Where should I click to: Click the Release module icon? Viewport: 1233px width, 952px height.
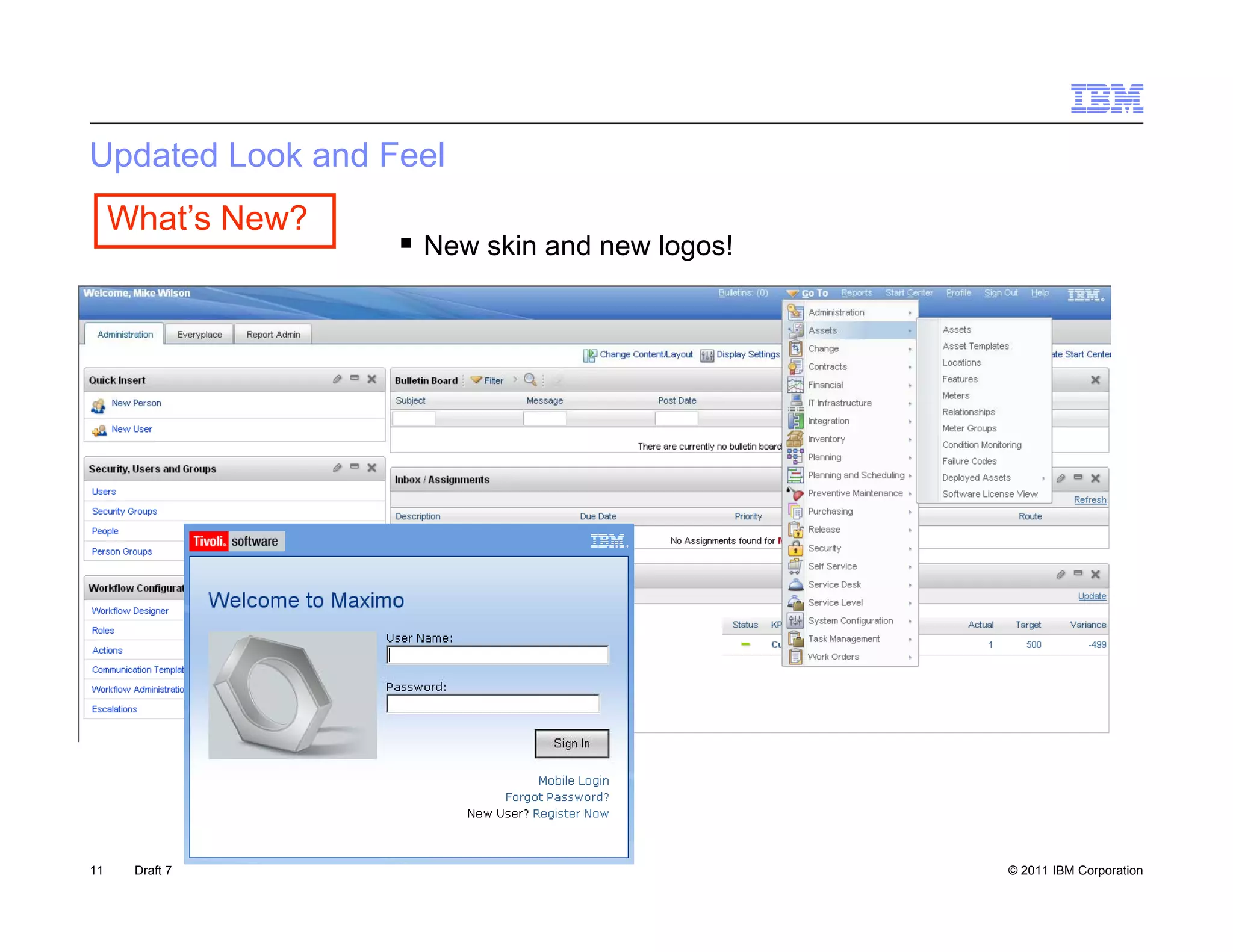795,530
